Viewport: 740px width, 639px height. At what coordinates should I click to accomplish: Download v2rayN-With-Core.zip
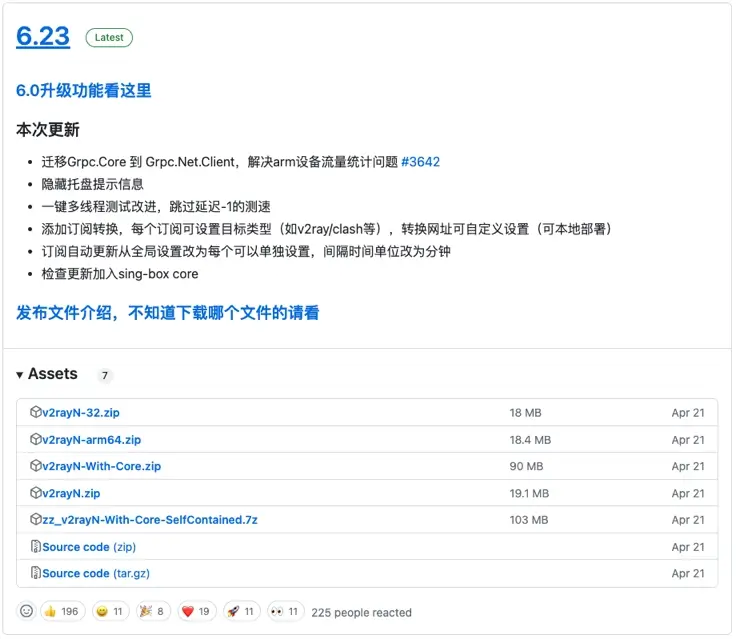(101, 466)
